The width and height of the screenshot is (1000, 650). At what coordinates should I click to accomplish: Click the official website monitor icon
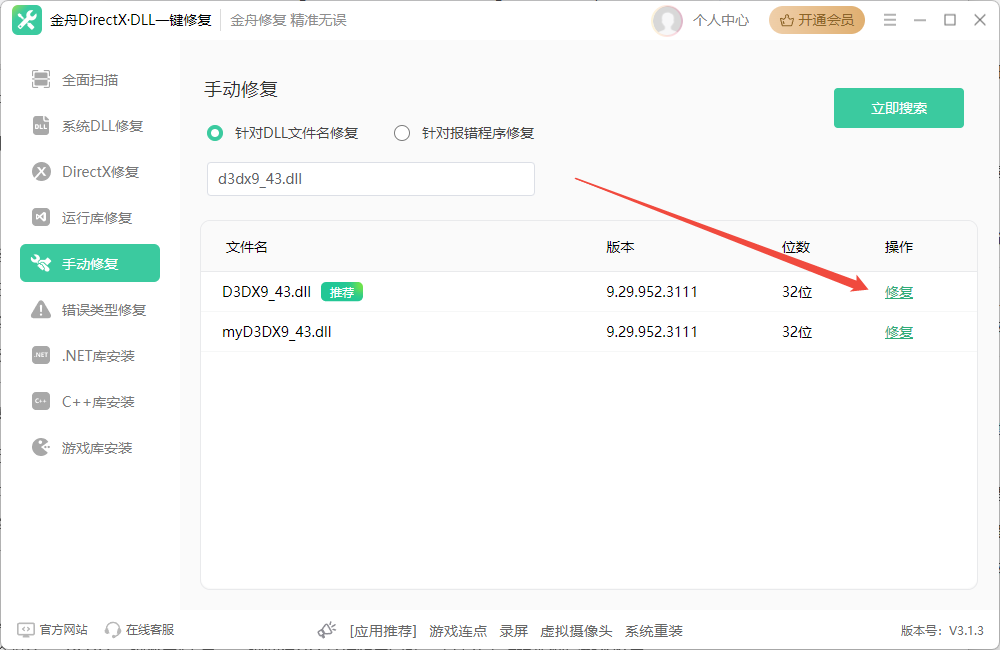click(x=26, y=630)
